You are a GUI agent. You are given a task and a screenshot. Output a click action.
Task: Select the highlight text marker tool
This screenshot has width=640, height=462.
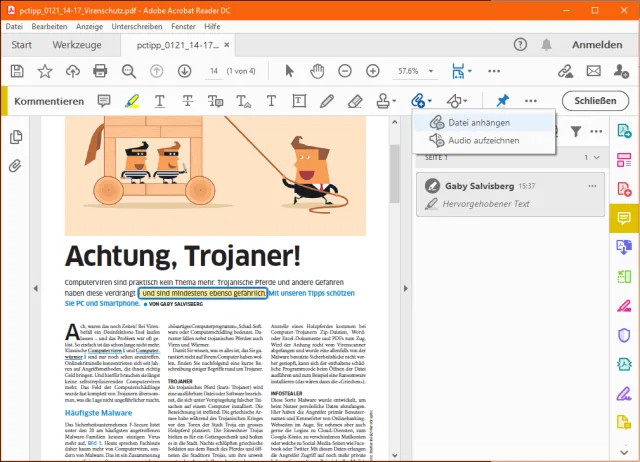[132, 101]
